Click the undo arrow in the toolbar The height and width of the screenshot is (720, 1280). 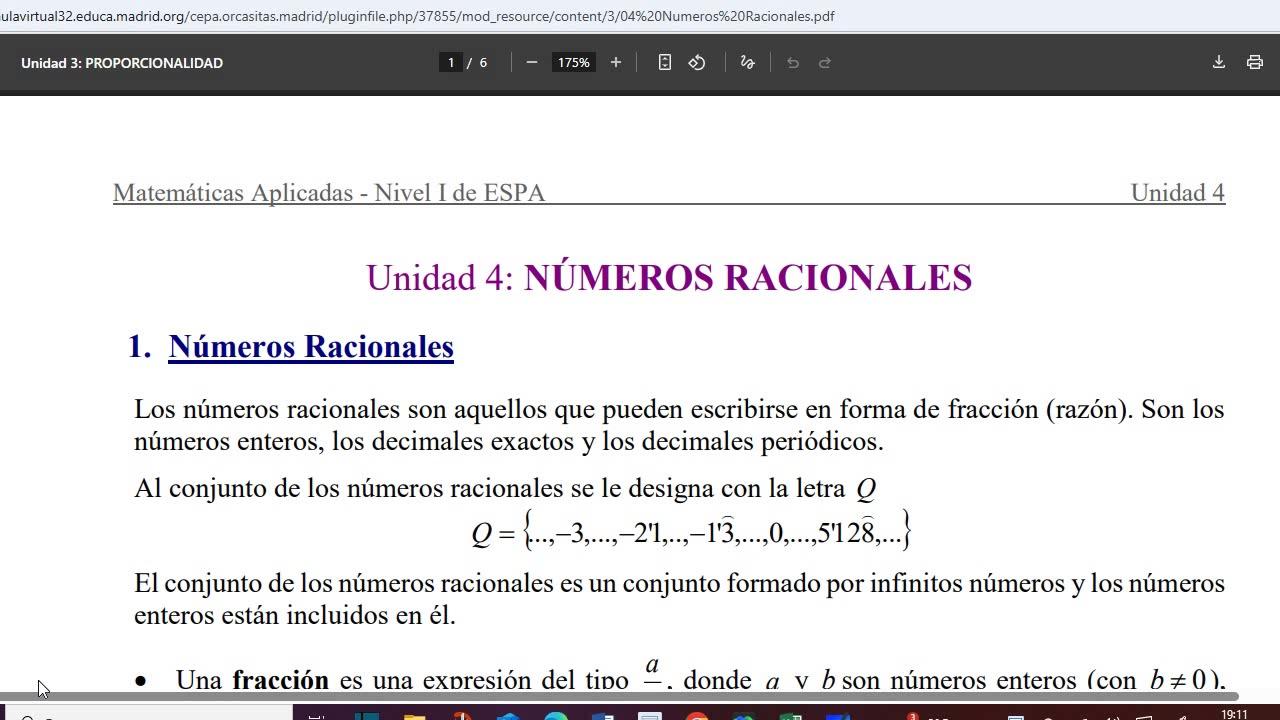793,62
